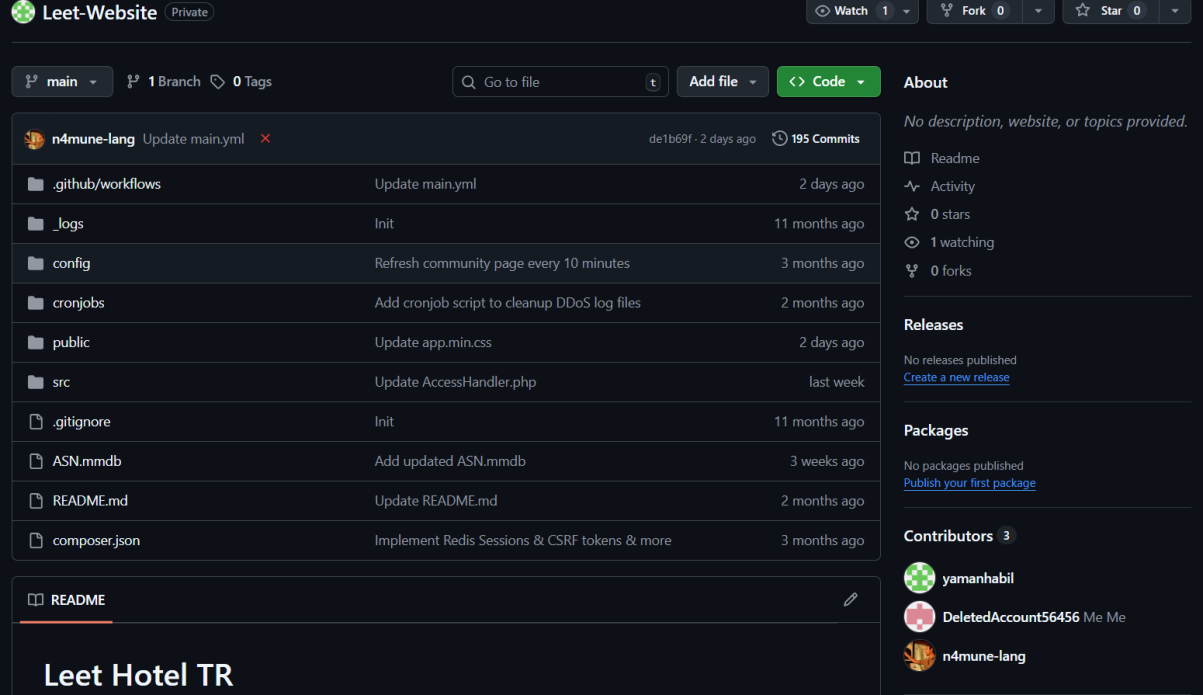This screenshot has height=695, width=1203.
Task: Click the Watch button
Action: click(851, 11)
